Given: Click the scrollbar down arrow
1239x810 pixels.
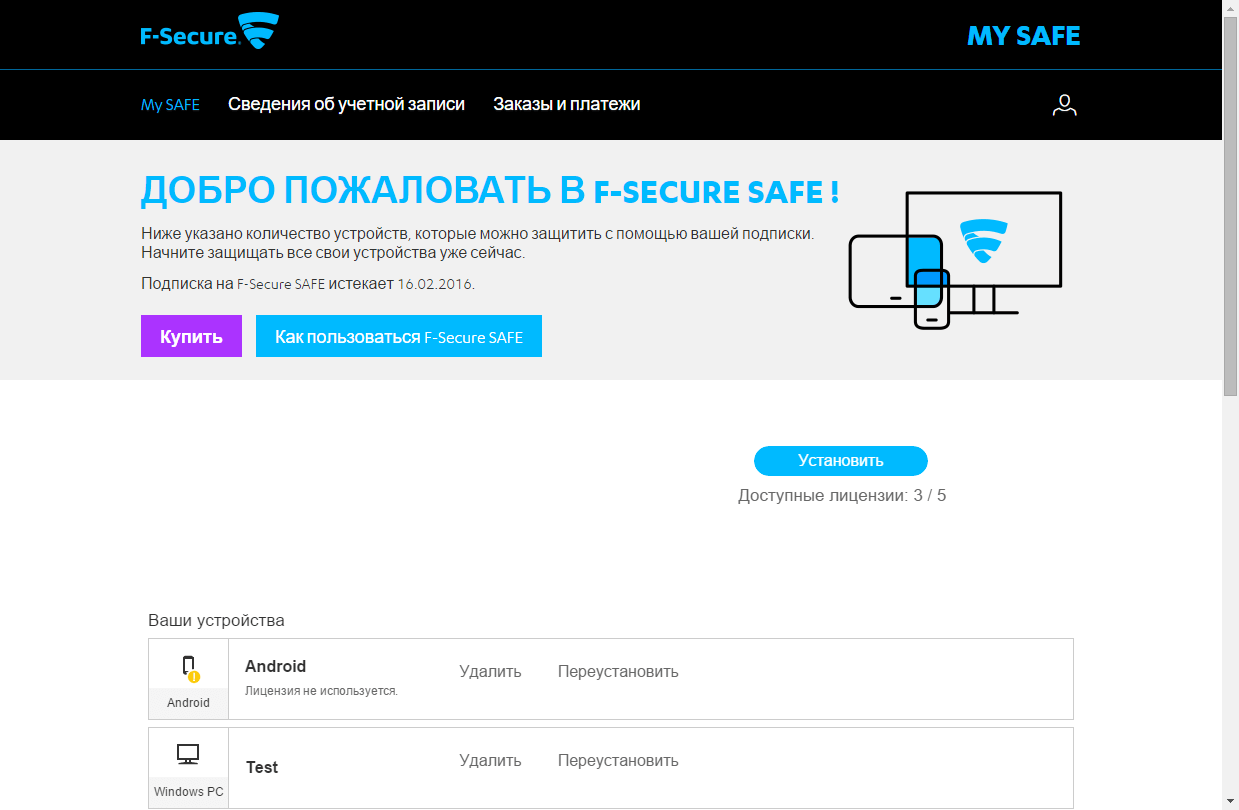Looking at the screenshot, I should coord(1231,800).
